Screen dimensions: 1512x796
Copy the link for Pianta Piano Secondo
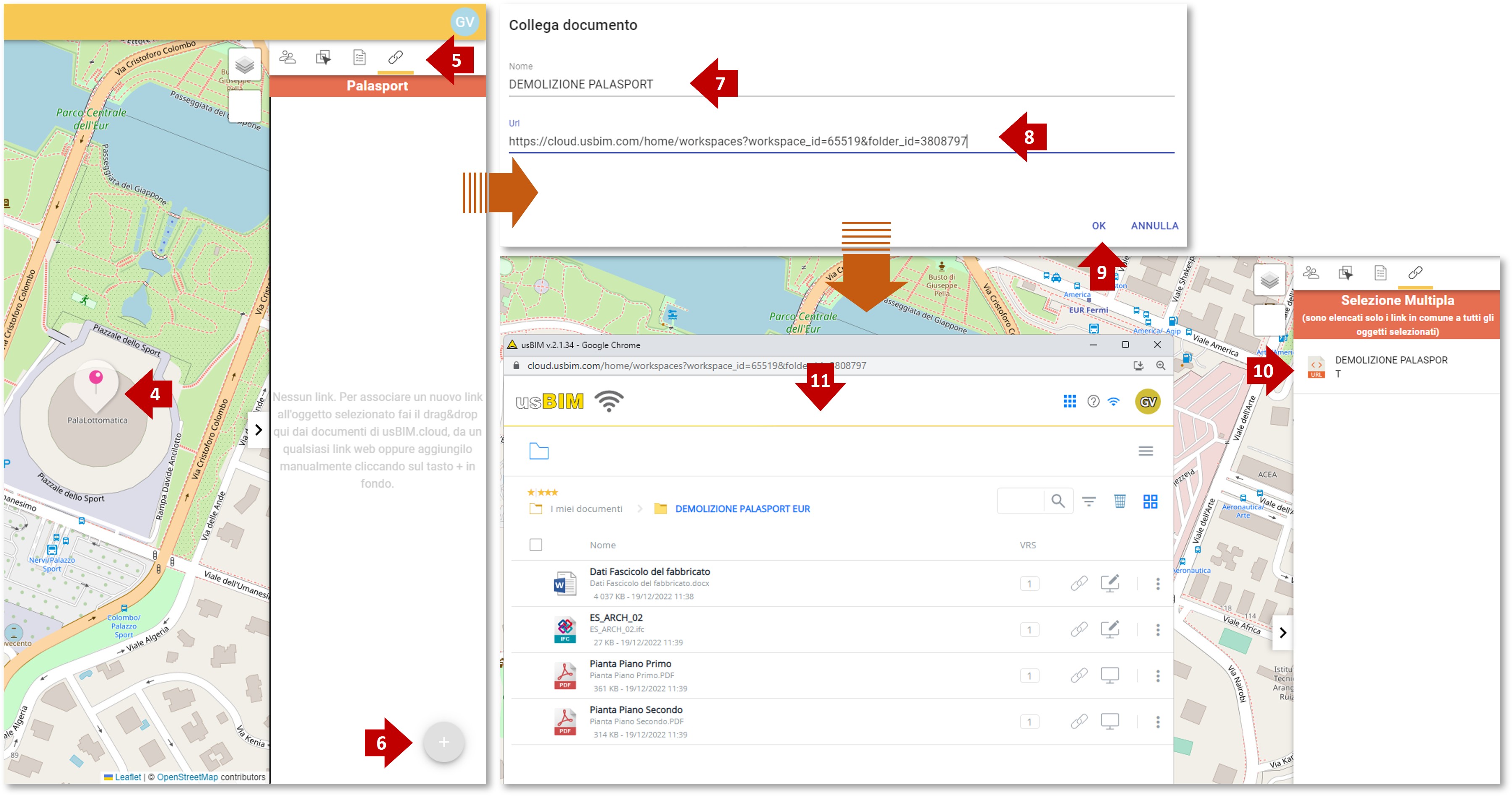(1078, 722)
